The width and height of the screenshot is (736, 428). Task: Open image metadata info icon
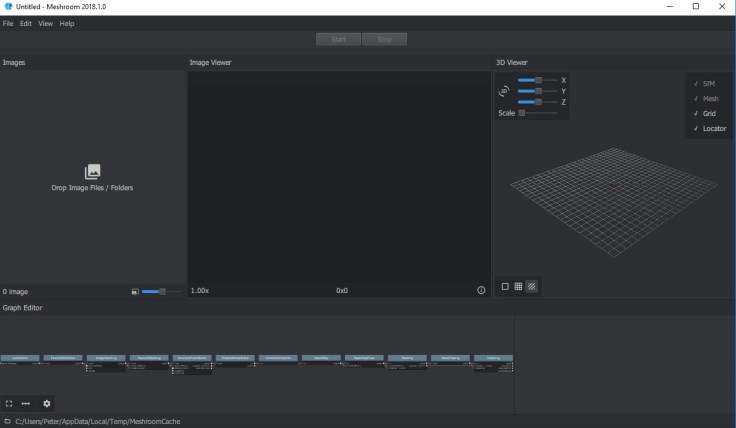click(481, 290)
